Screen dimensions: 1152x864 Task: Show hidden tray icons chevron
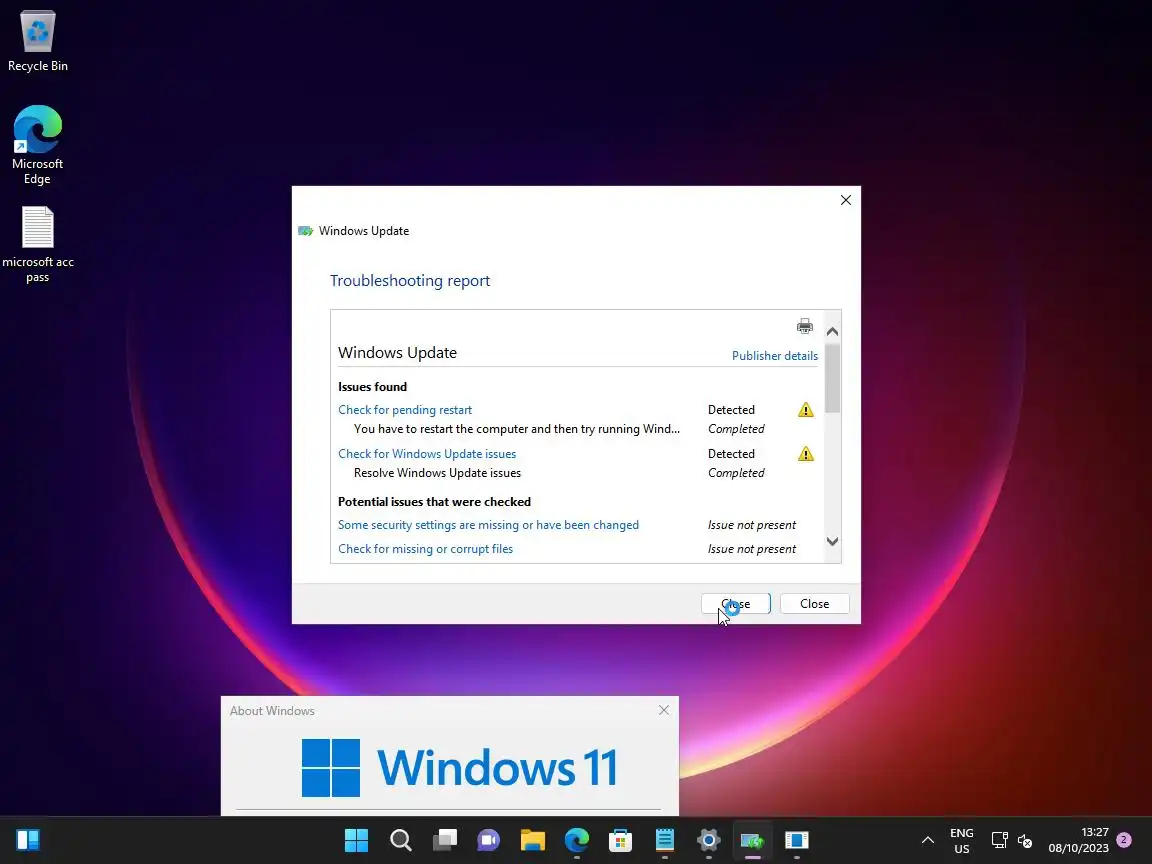click(x=928, y=840)
